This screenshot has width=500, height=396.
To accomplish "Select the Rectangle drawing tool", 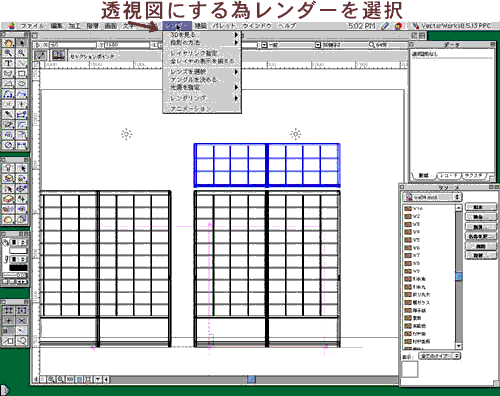I will tap(22, 73).
